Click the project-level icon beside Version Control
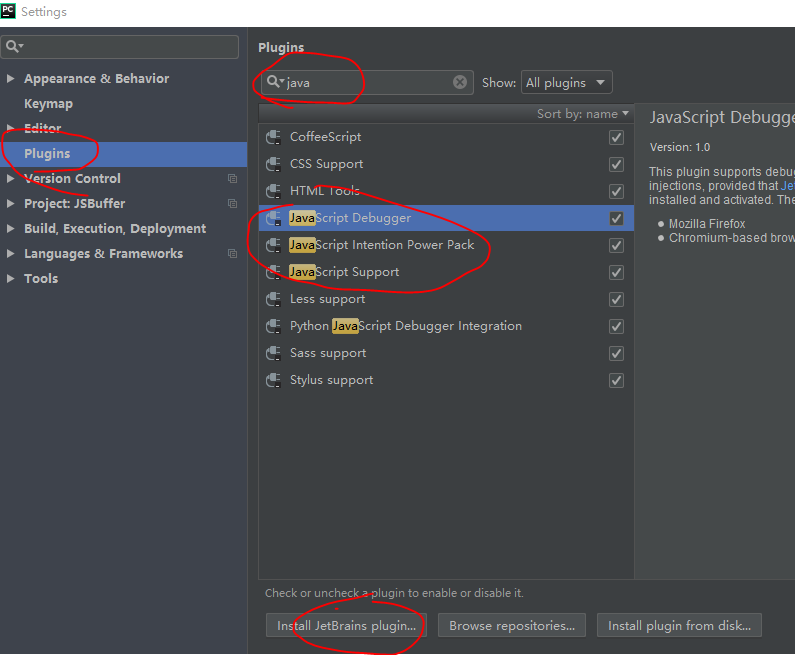 pyautogui.click(x=232, y=178)
